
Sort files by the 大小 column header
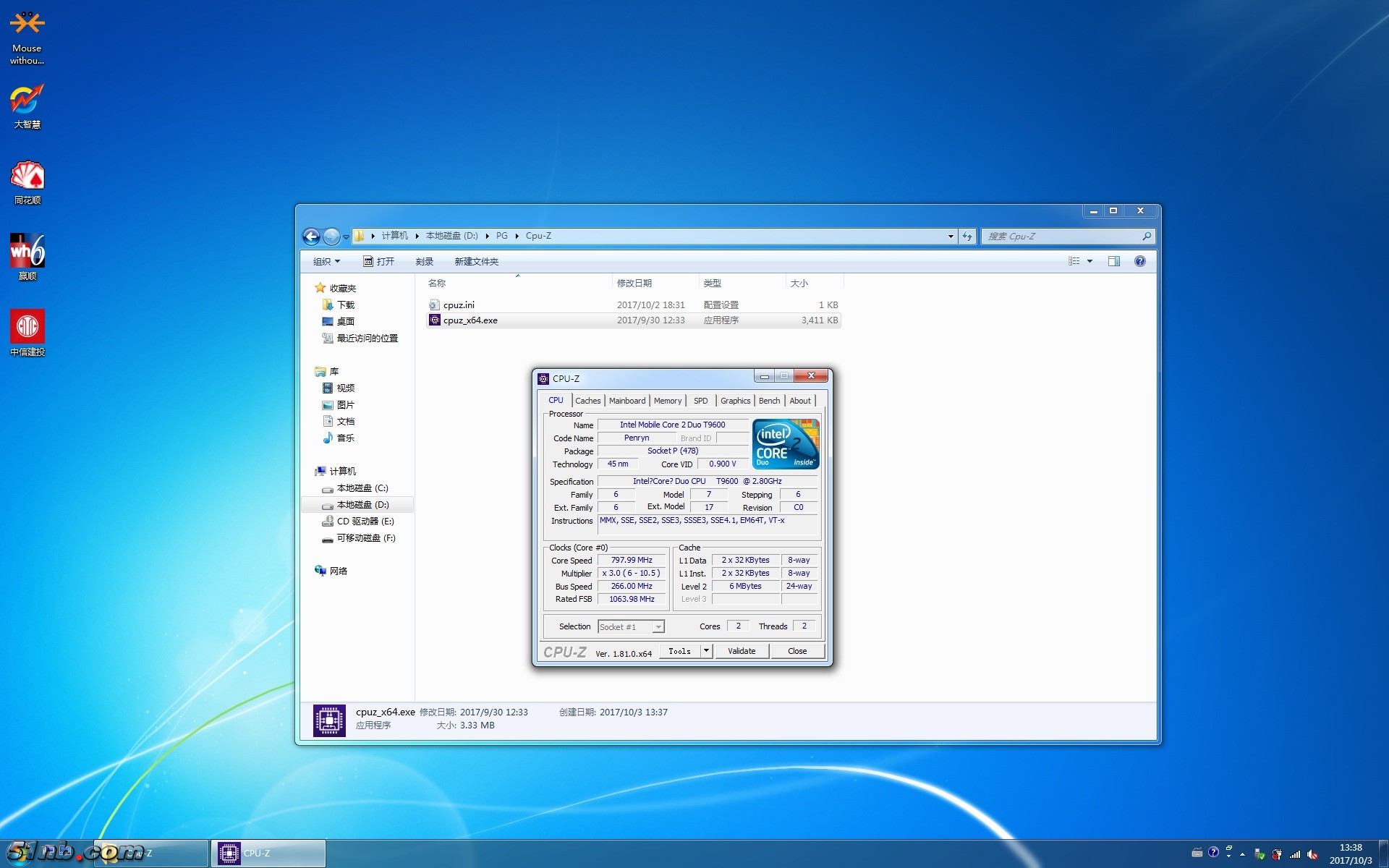point(815,283)
